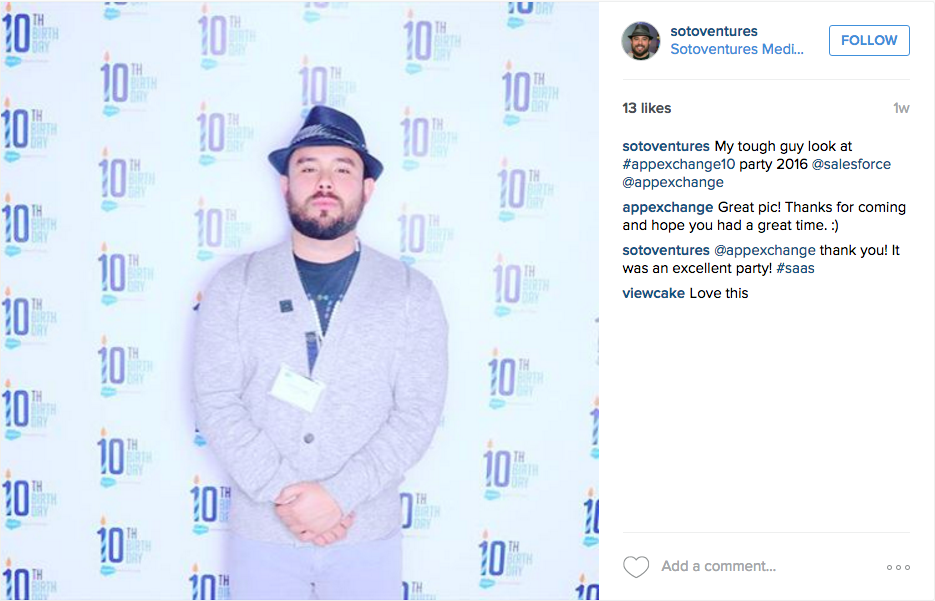Open the Sotoventures Medi... location link
Screen dimensions: 935x601
(x=736, y=49)
